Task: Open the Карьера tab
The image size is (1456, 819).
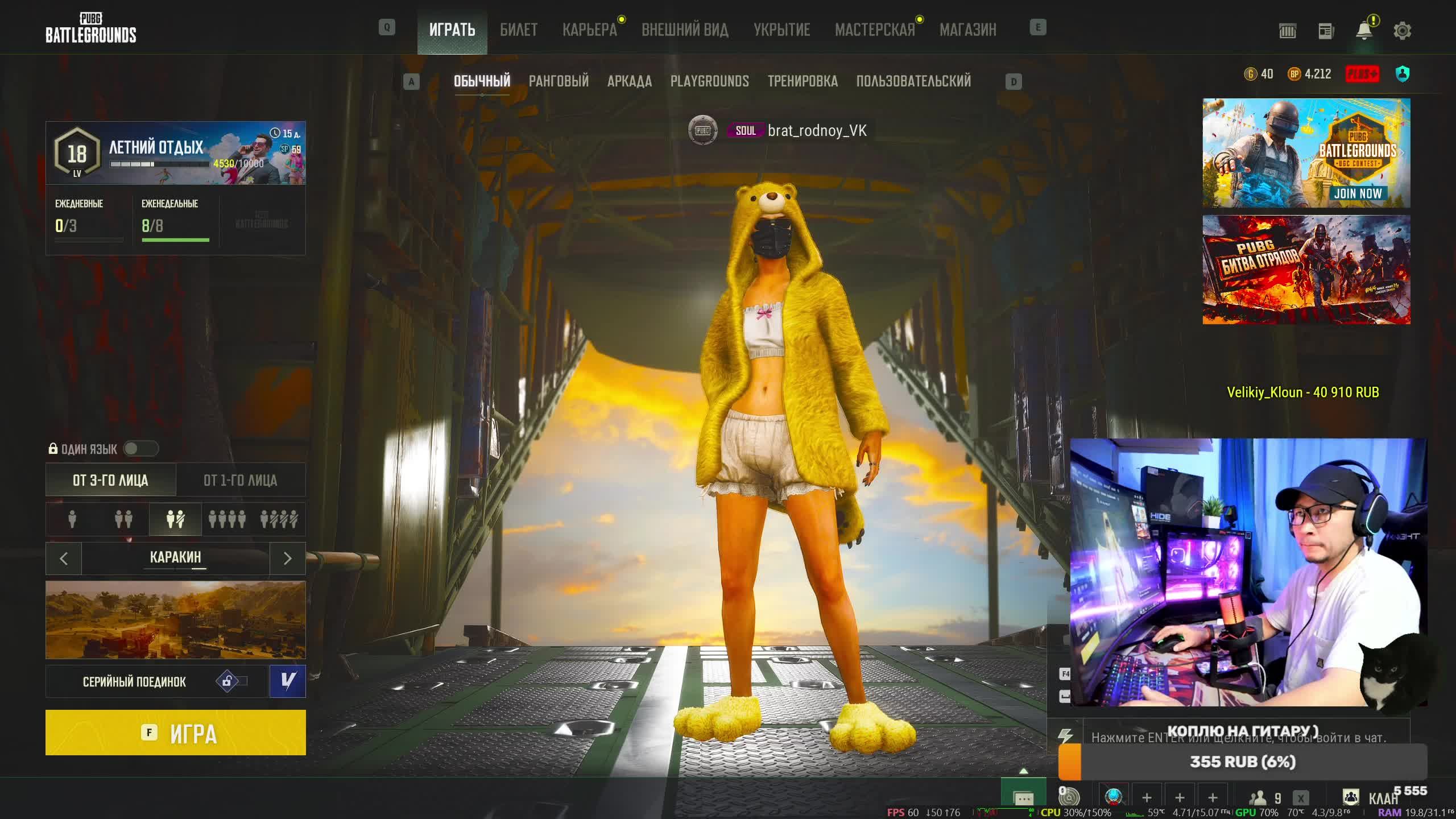Action: click(x=590, y=30)
